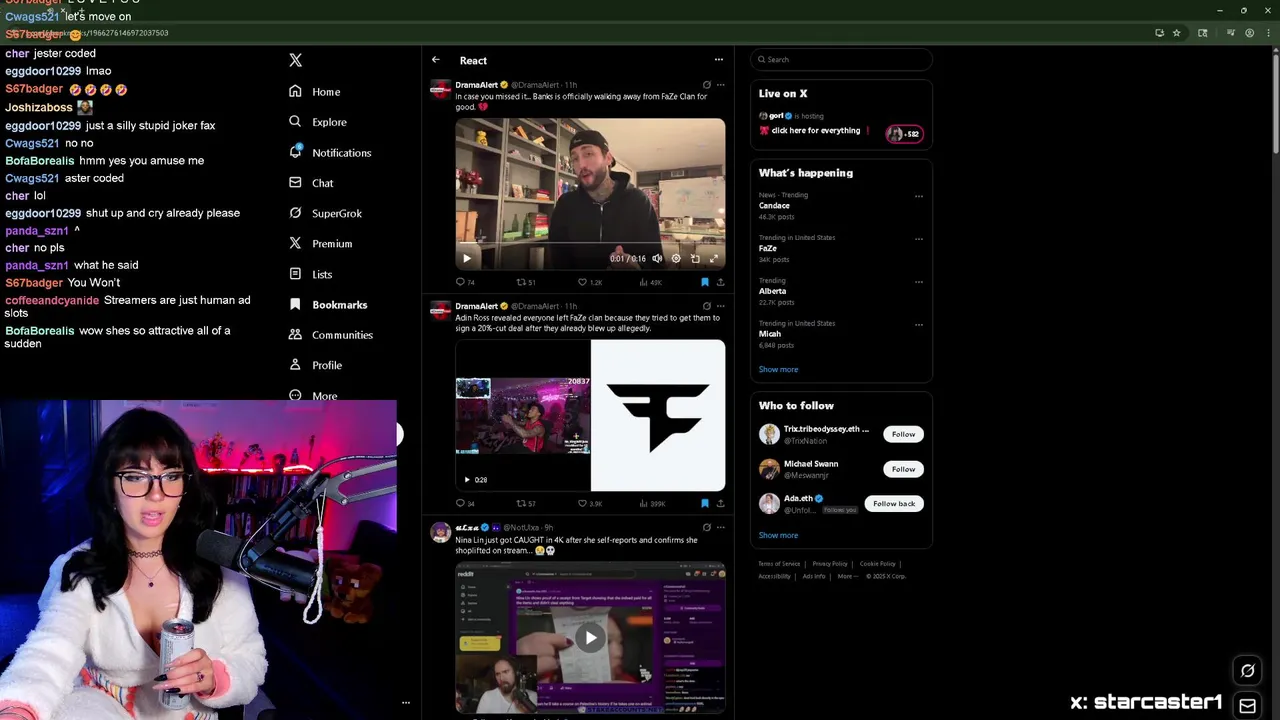Open options for the Alberta trend
Viewport: 1280px width, 720px height.
918,282
